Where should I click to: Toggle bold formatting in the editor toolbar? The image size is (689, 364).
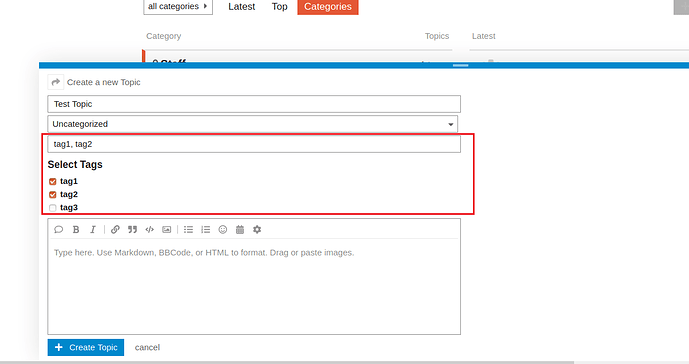76,229
